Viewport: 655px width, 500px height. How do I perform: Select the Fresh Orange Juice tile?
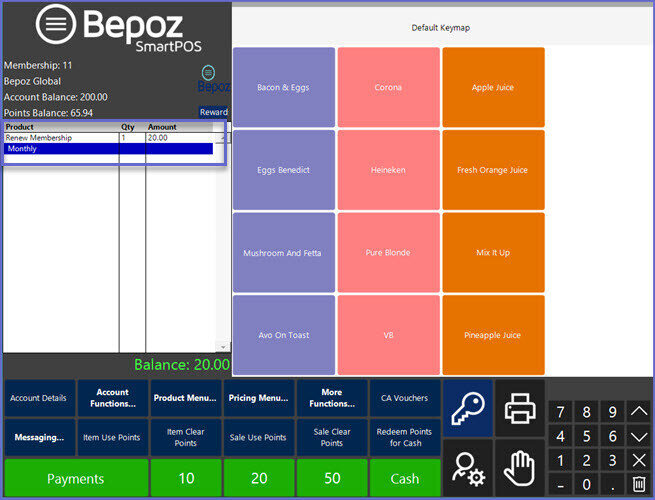pos(493,170)
